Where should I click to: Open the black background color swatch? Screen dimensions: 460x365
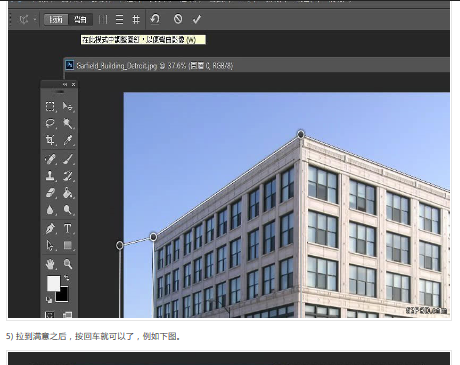[x=63, y=295]
